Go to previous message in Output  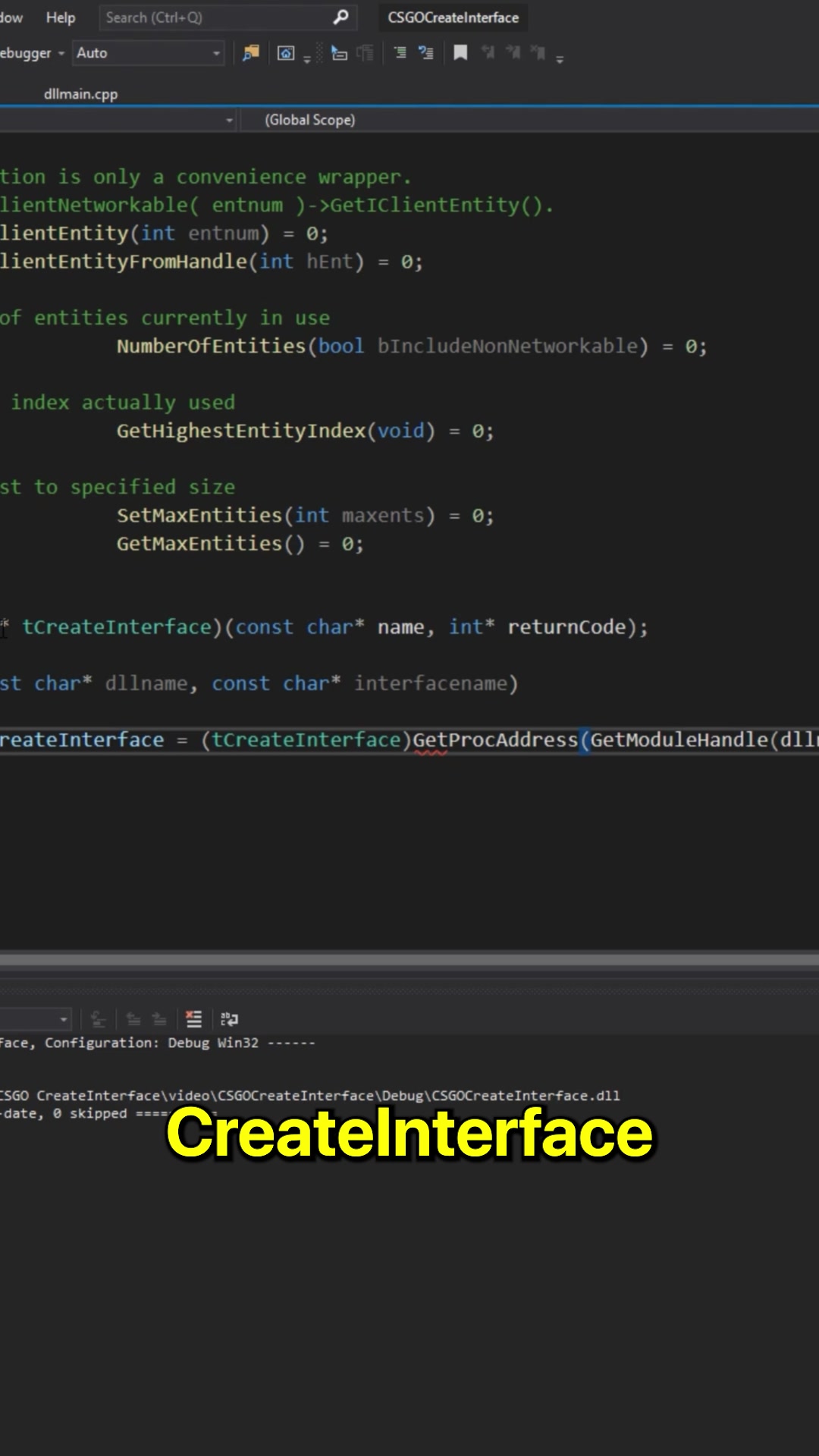[133, 1019]
